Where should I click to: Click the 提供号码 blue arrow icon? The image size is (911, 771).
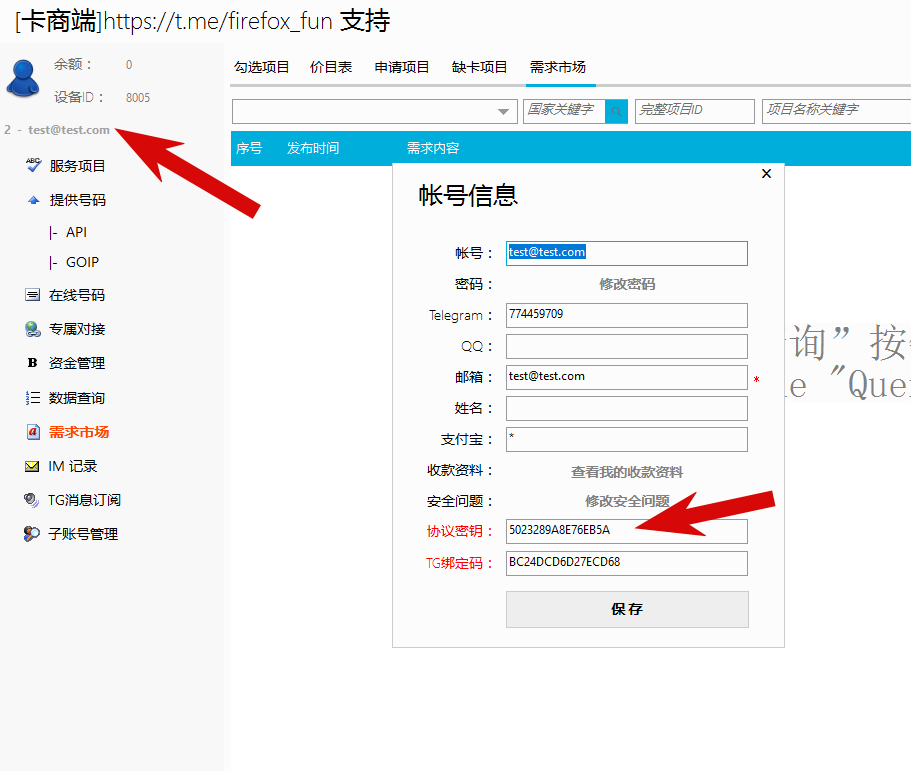coord(33,200)
